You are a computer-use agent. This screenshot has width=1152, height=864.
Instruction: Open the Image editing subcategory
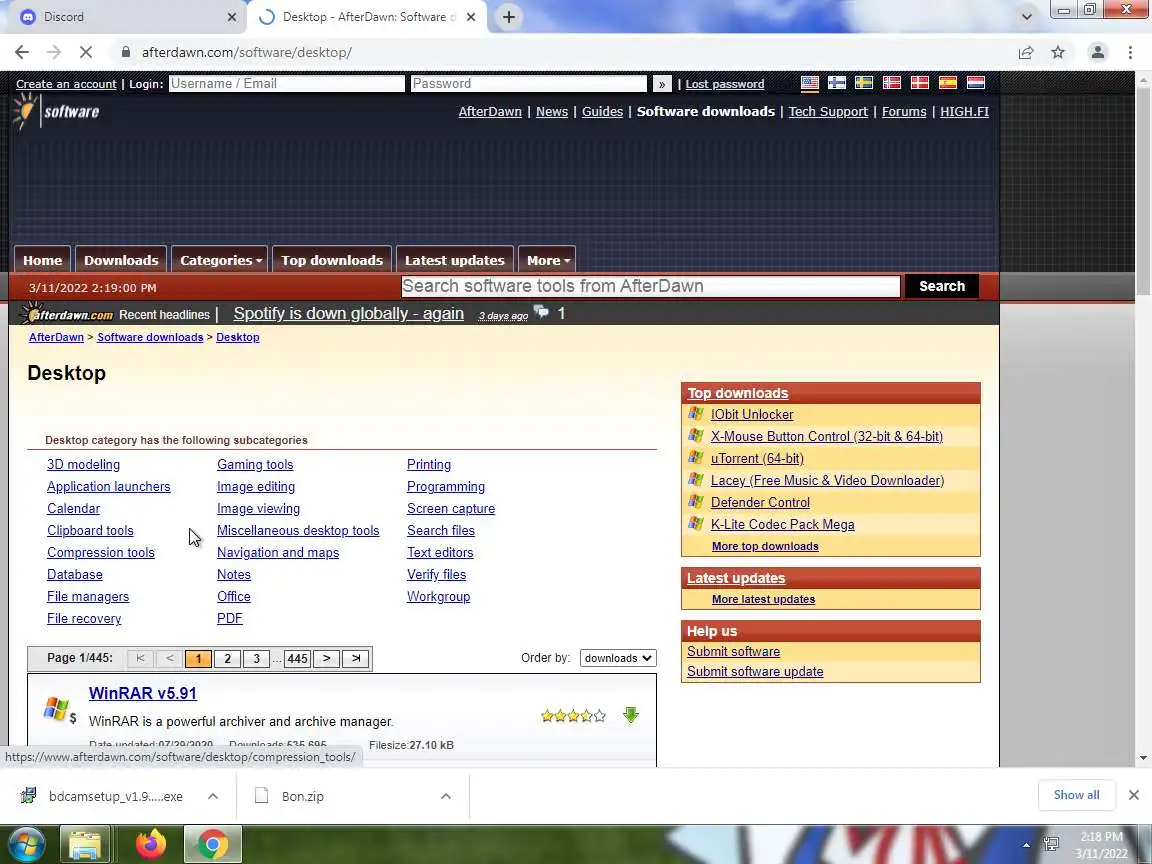(256, 486)
